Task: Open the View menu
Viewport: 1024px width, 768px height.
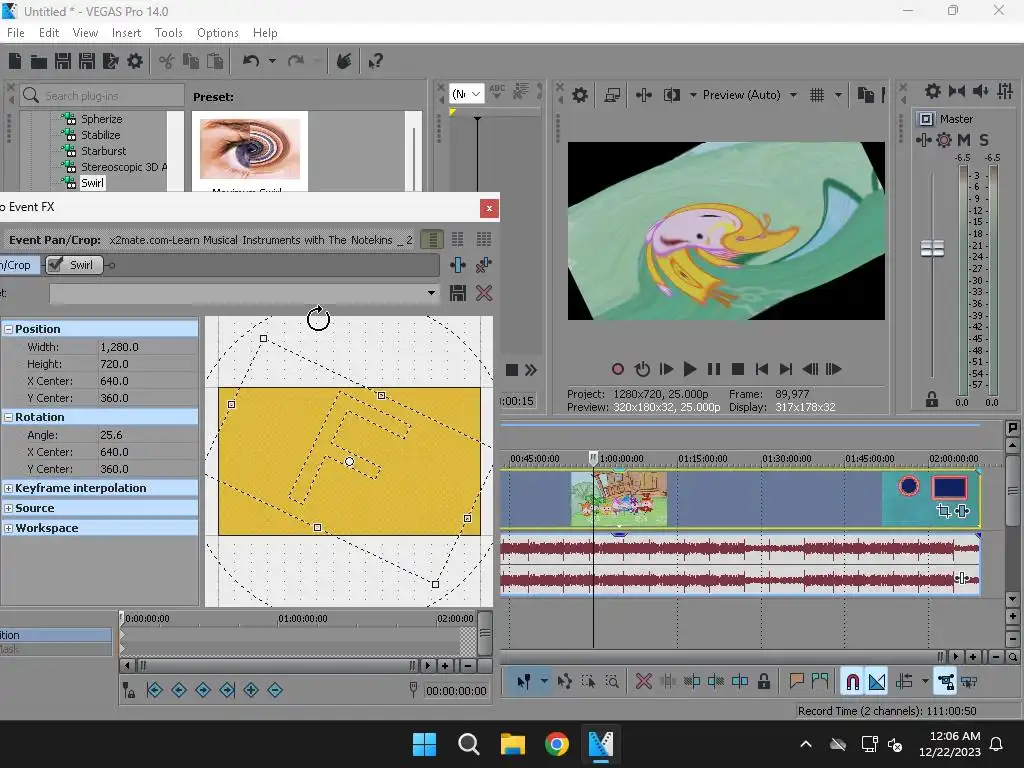Action: [x=85, y=33]
